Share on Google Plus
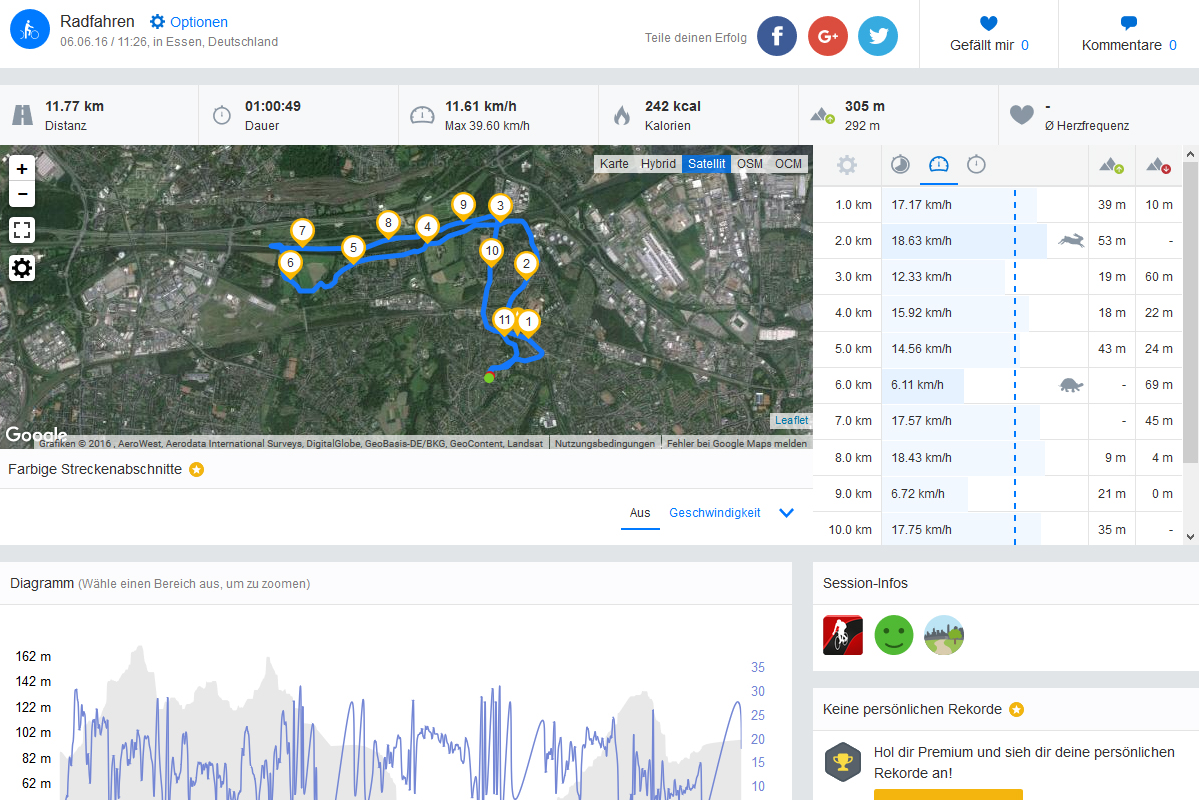1199x800 pixels. click(827, 36)
